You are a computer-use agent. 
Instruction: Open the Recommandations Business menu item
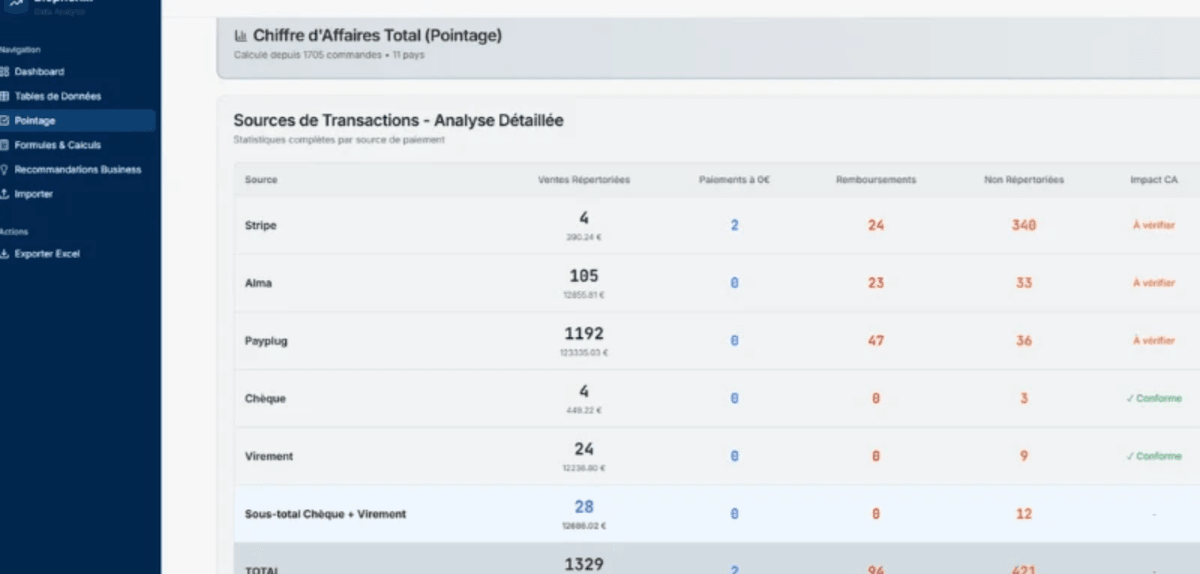click(x=77, y=170)
